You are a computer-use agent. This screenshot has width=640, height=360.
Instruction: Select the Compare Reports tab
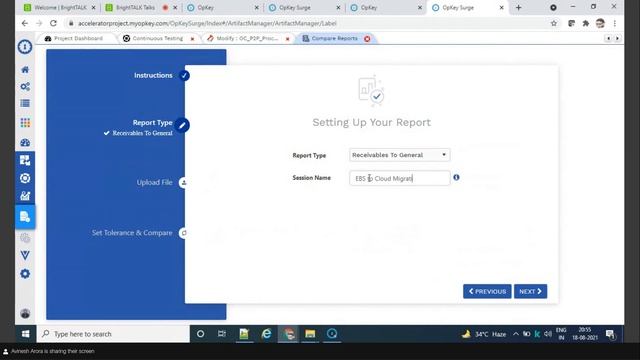pos(330,38)
